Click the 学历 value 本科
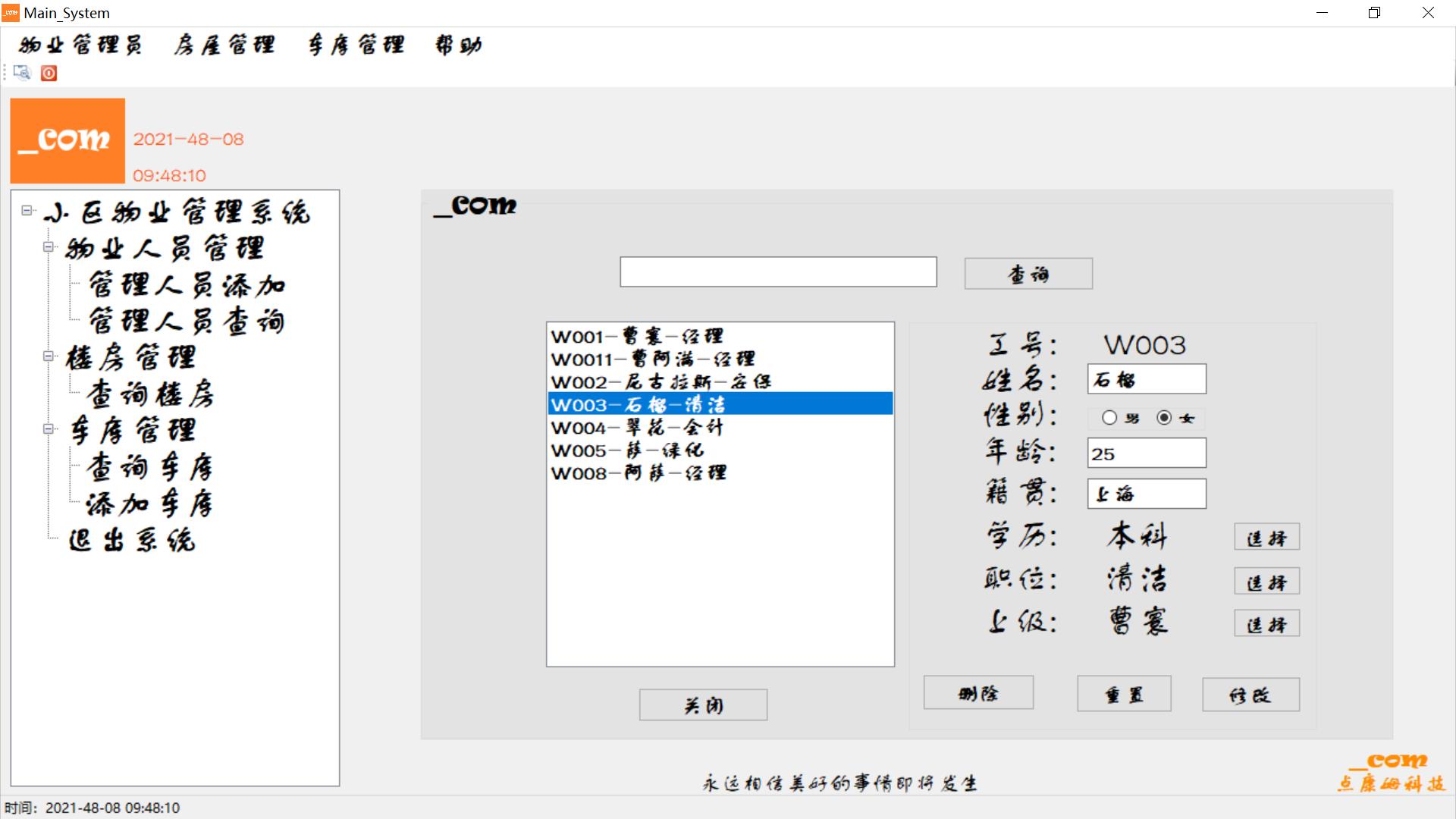The width and height of the screenshot is (1456, 819). pos(1137,536)
